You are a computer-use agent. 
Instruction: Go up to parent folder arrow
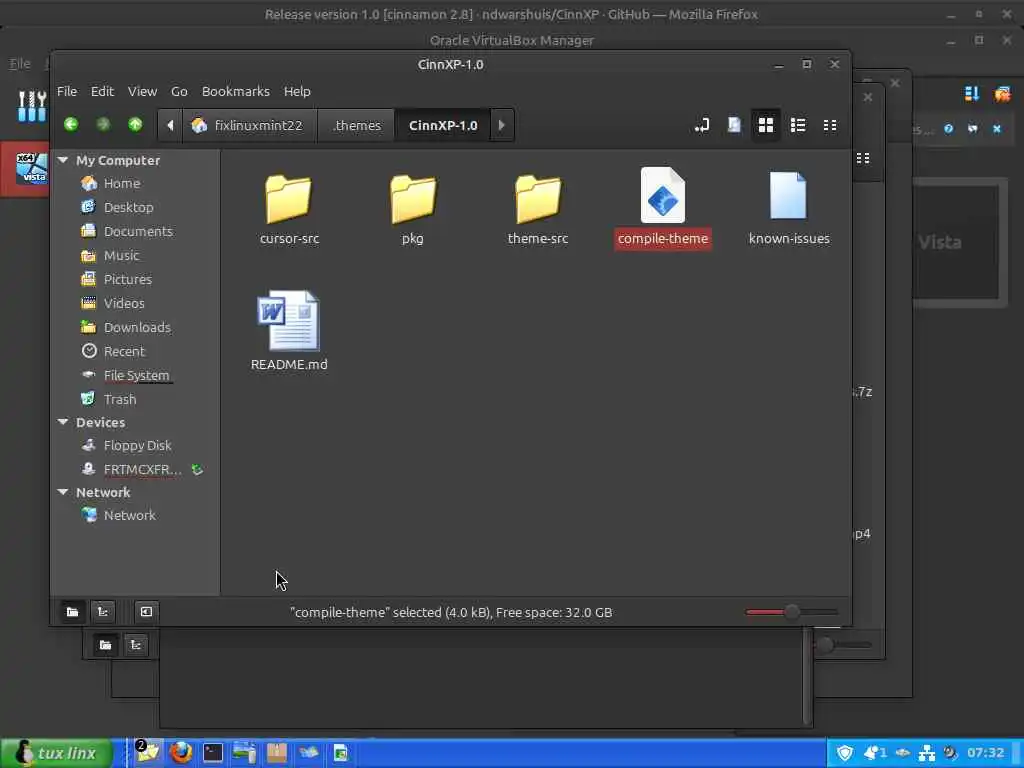point(135,125)
